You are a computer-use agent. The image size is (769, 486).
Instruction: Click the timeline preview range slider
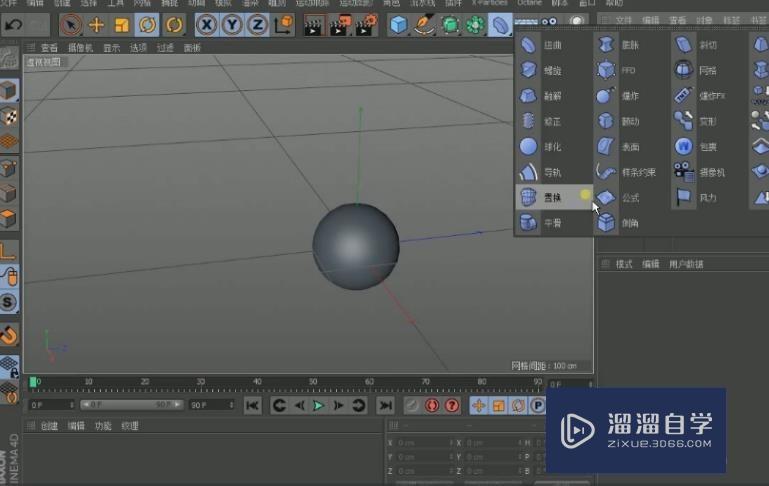(x=130, y=405)
